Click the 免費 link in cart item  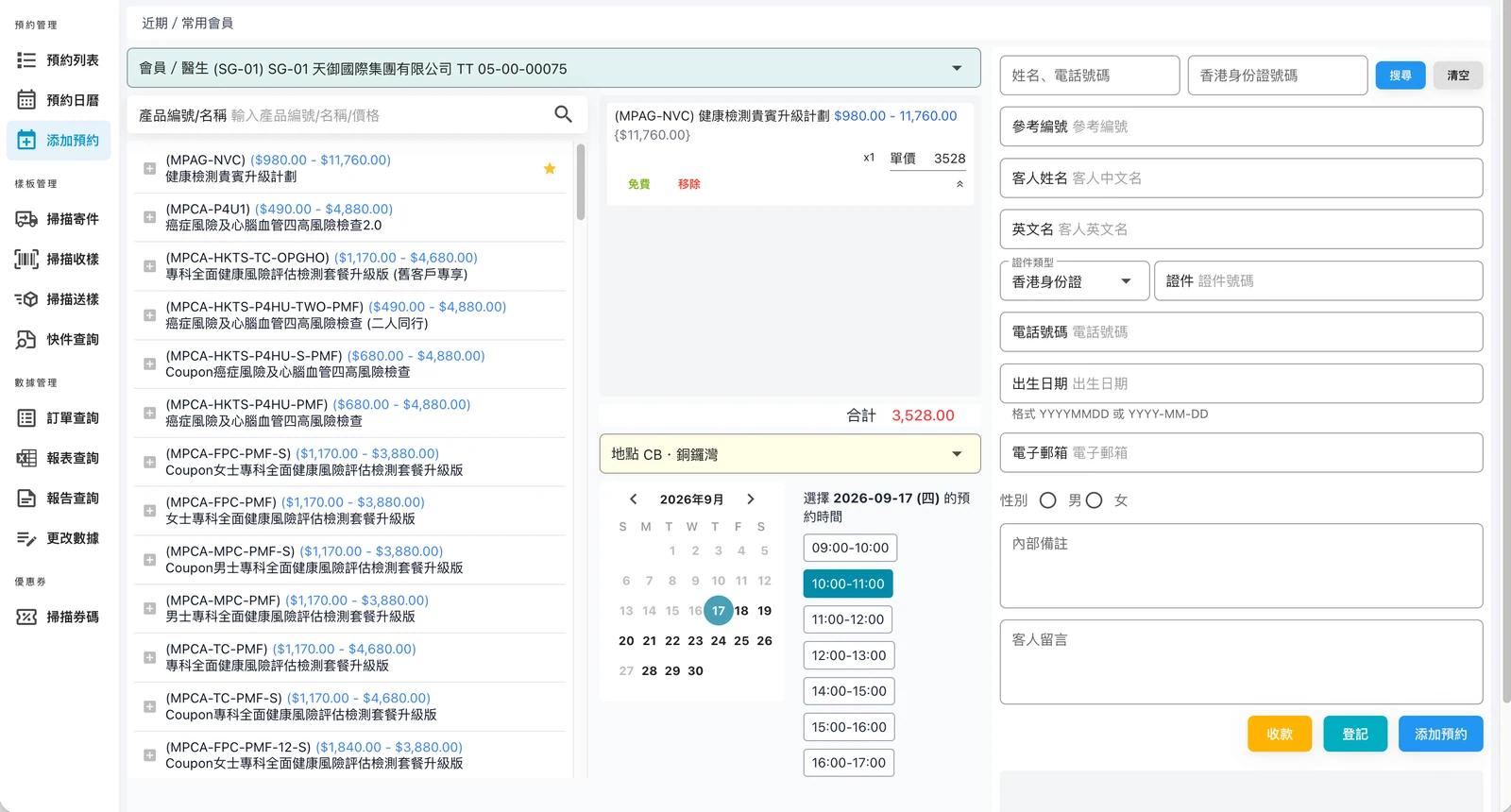[x=639, y=184]
